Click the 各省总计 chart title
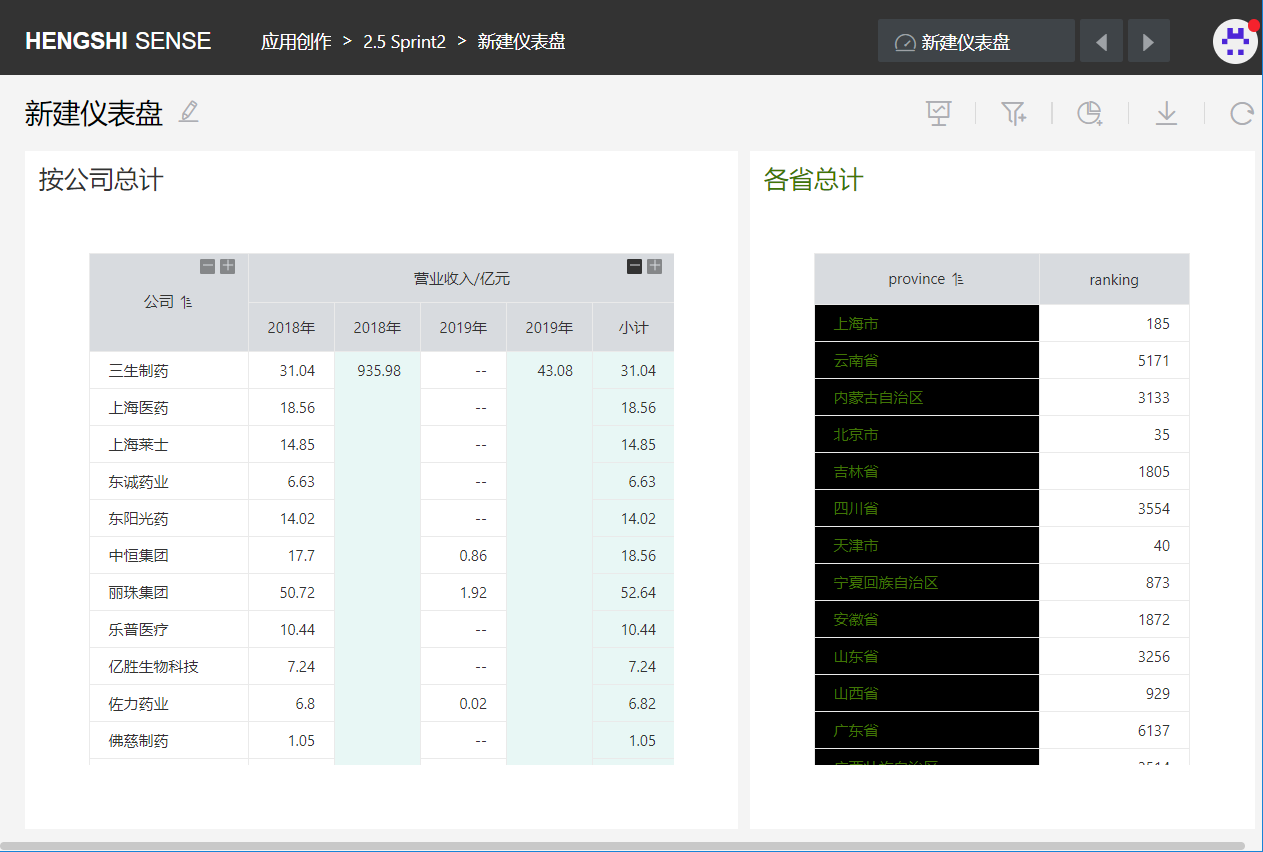 (813, 180)
